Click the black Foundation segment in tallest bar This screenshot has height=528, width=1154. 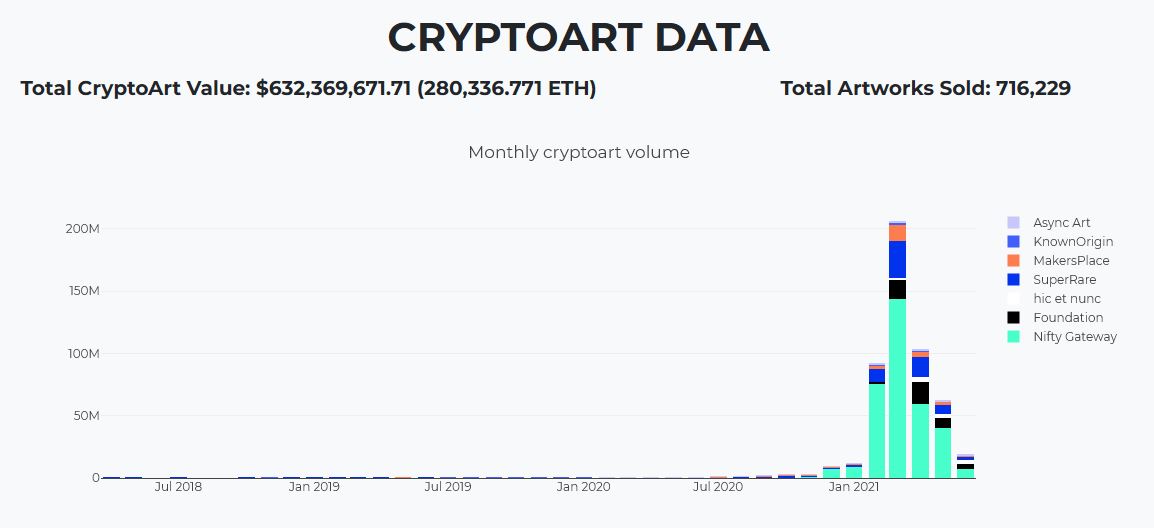pyautogui.click(x=897, y=289)
